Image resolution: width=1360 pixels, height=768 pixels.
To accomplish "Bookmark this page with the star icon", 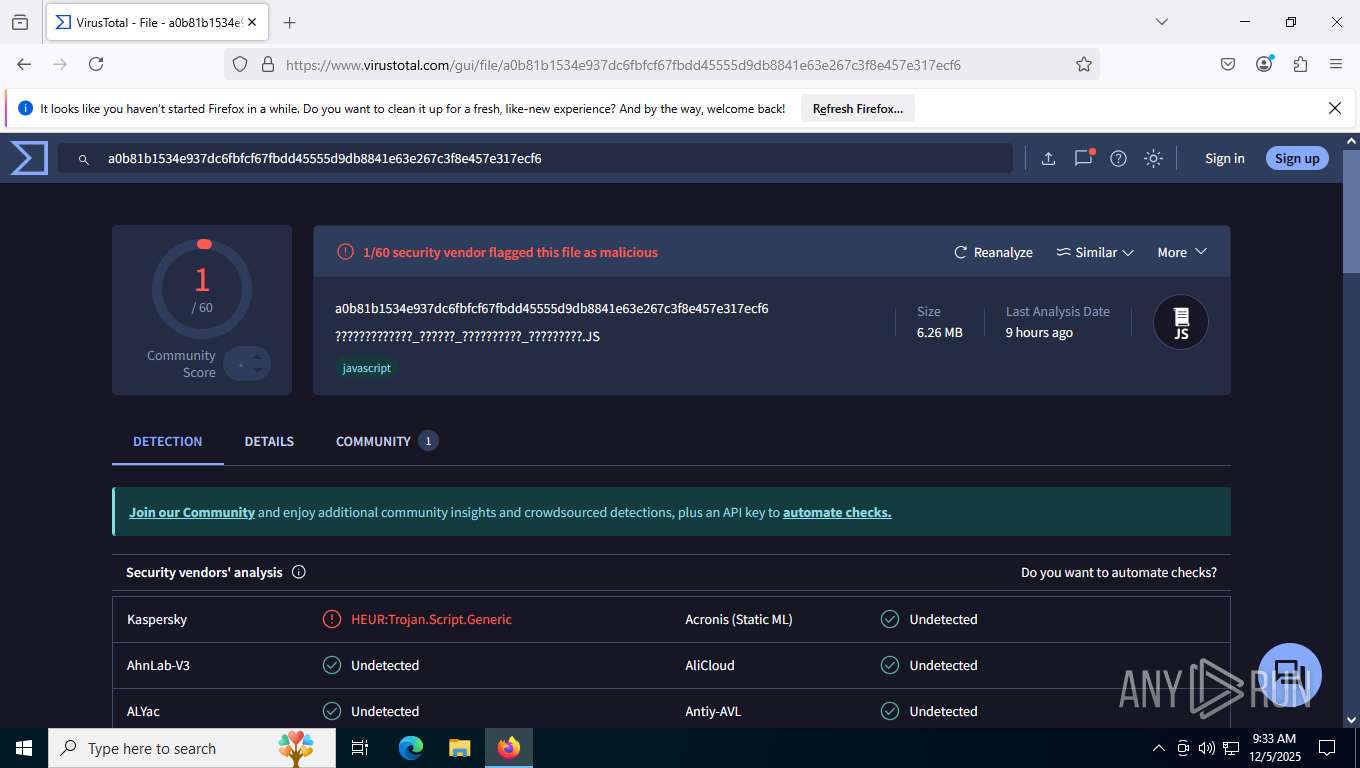I will coord(1084,65).
